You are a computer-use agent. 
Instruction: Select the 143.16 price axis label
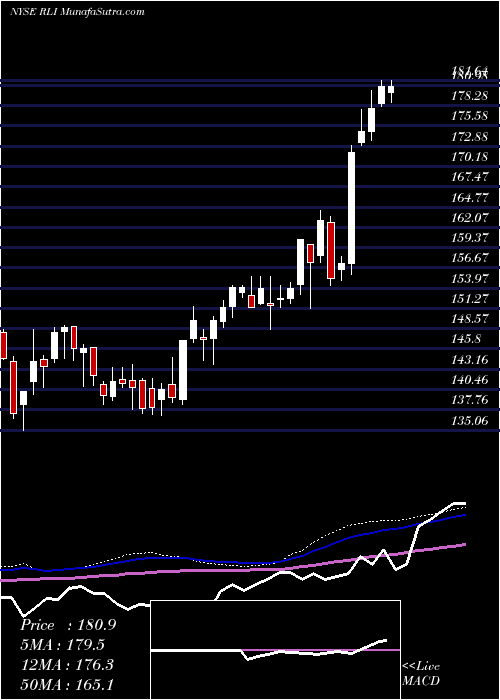point(468,360)
